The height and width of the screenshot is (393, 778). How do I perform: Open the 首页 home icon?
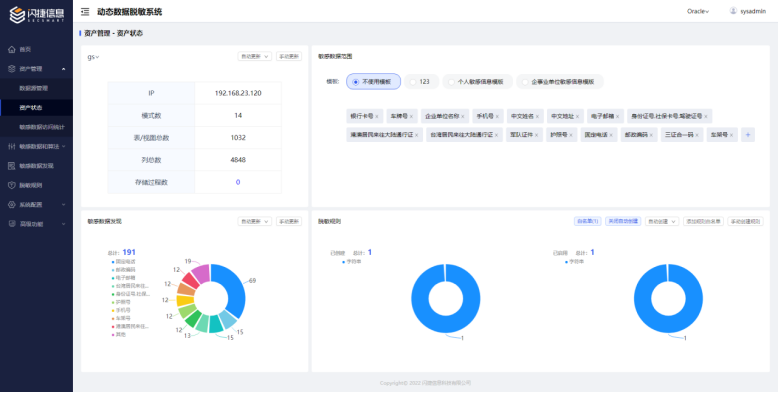tap(12, 50)
